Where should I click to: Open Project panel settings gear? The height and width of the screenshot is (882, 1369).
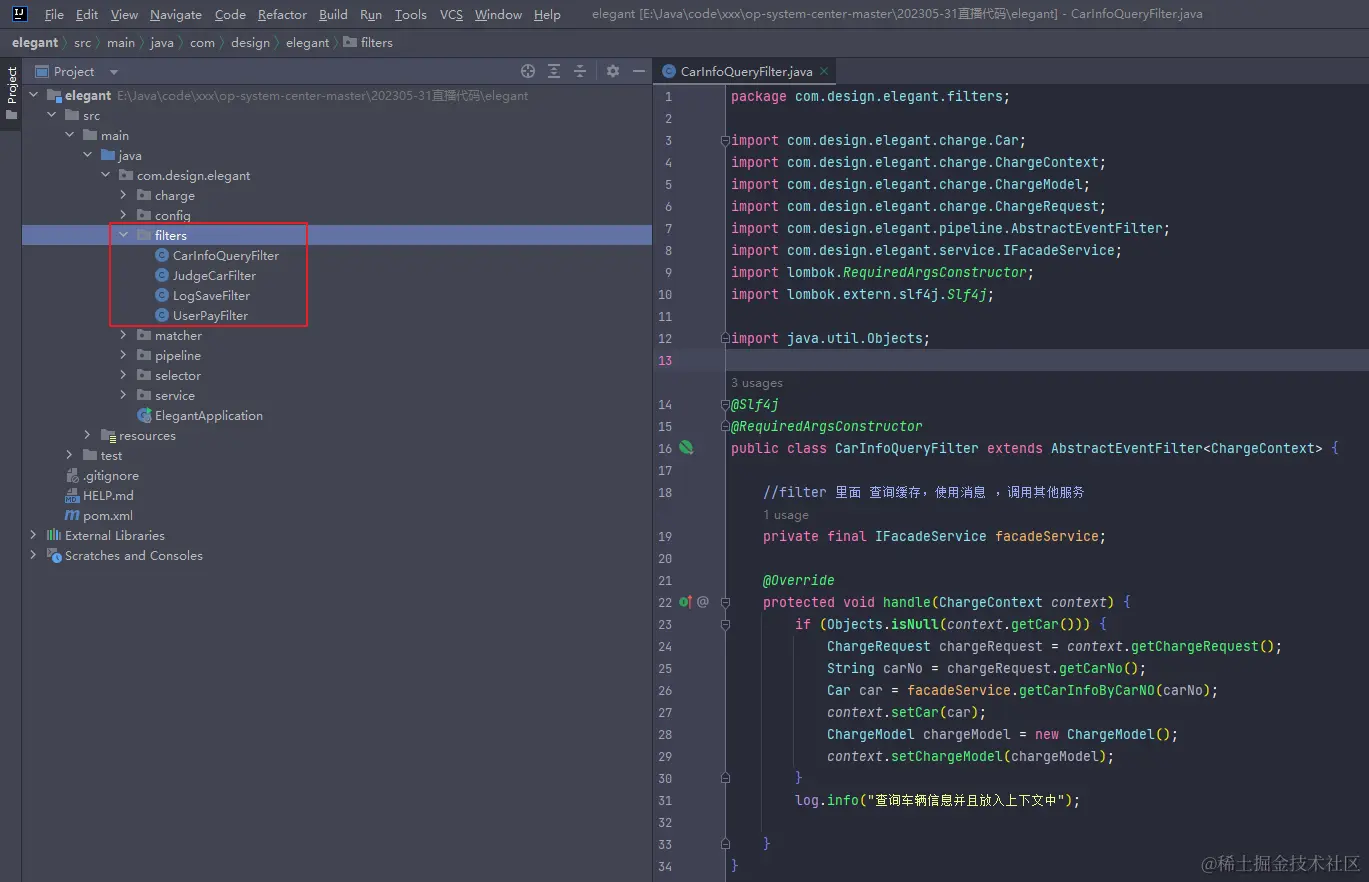613,71
